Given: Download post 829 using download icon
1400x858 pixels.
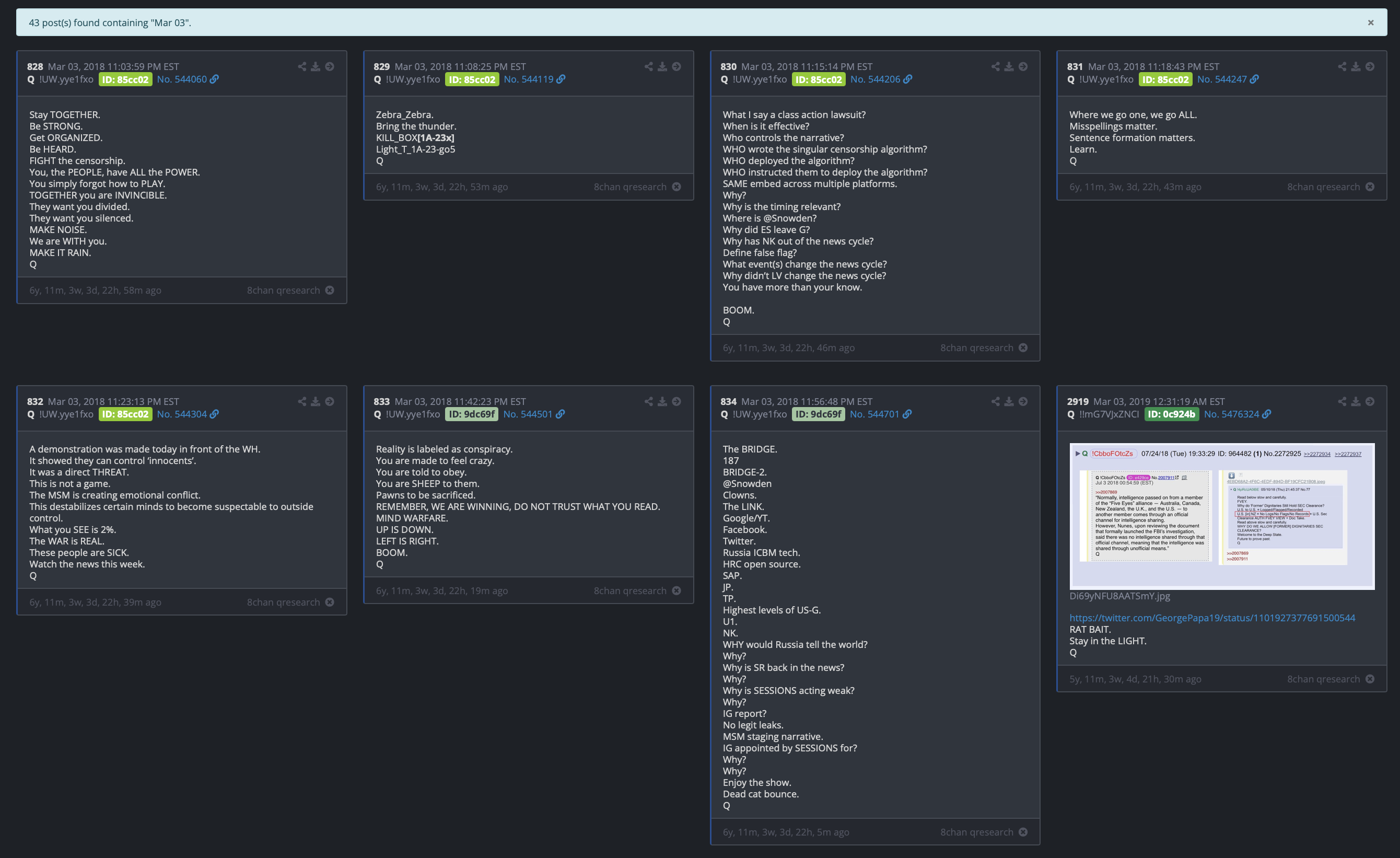Looking at the screenshot, I should pos(662,66).
